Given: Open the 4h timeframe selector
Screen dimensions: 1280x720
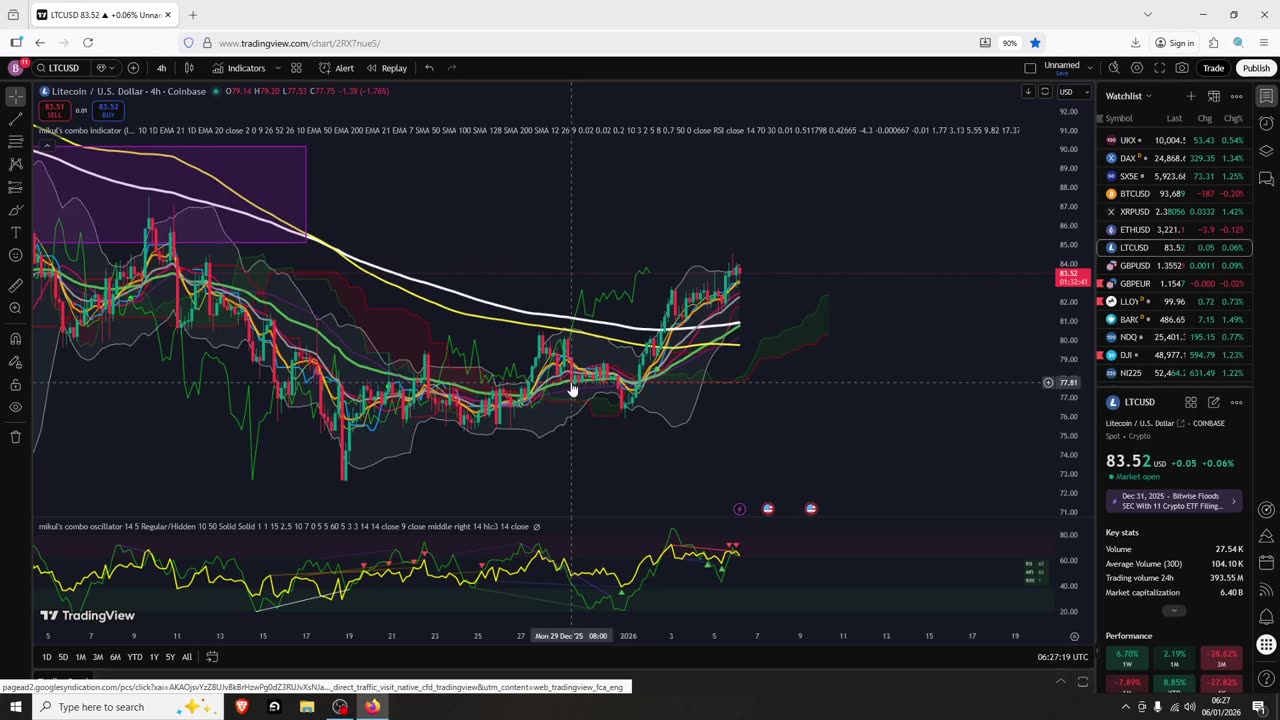Looking at the screenshot, I should [161, 68].
